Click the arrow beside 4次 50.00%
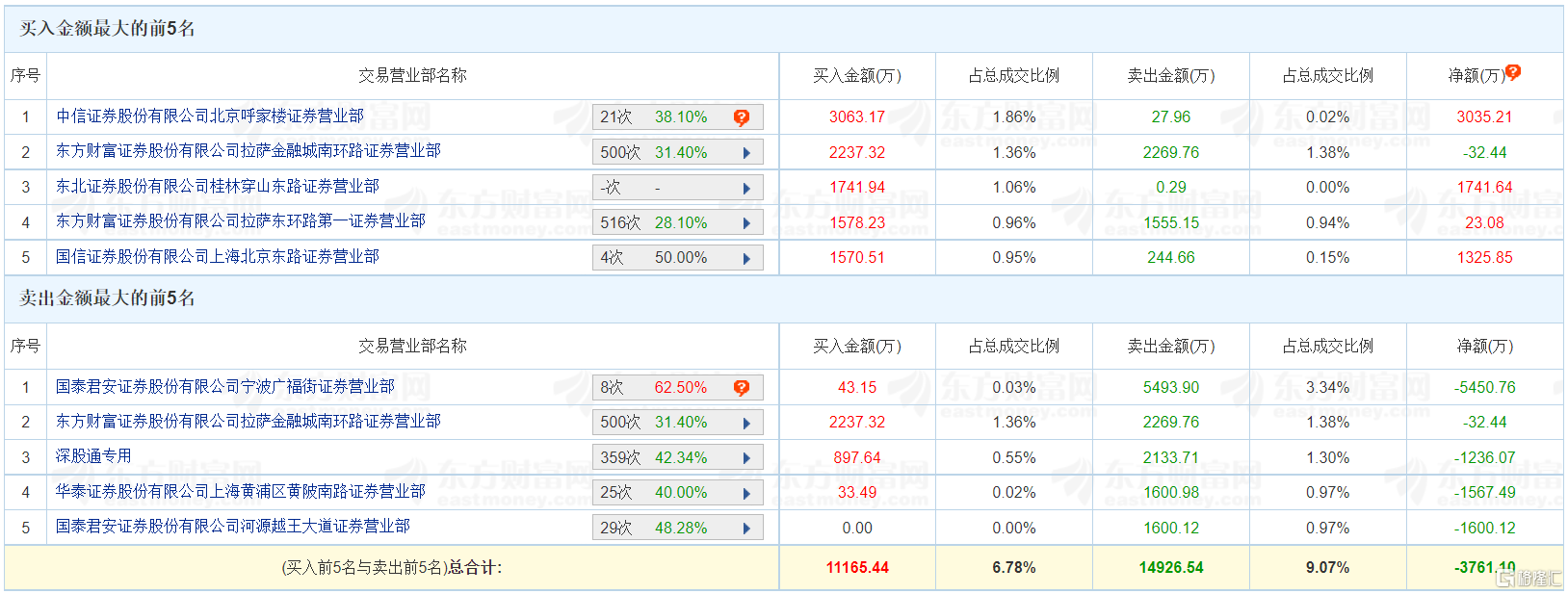The image size is (1568, 594). point(746,258)
